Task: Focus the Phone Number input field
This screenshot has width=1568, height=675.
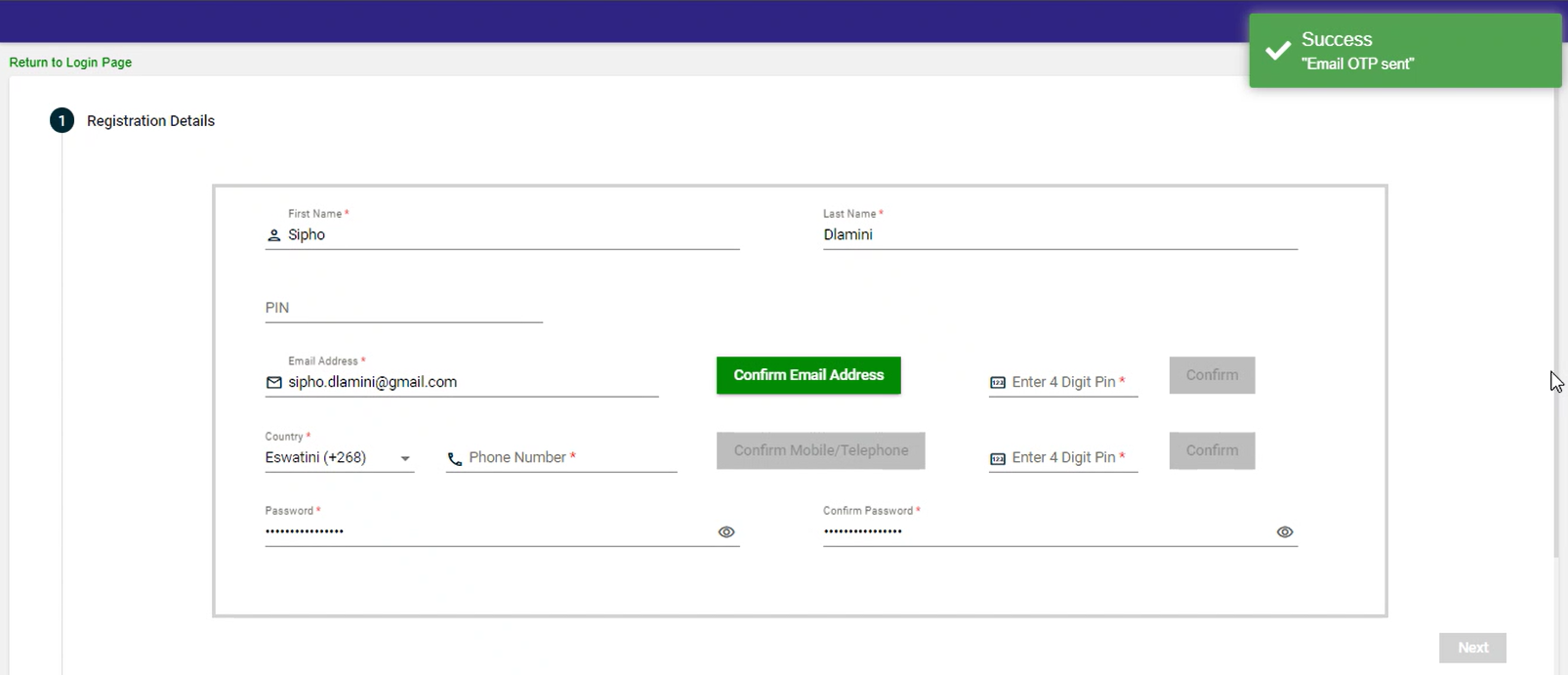Action: [571, 458]
